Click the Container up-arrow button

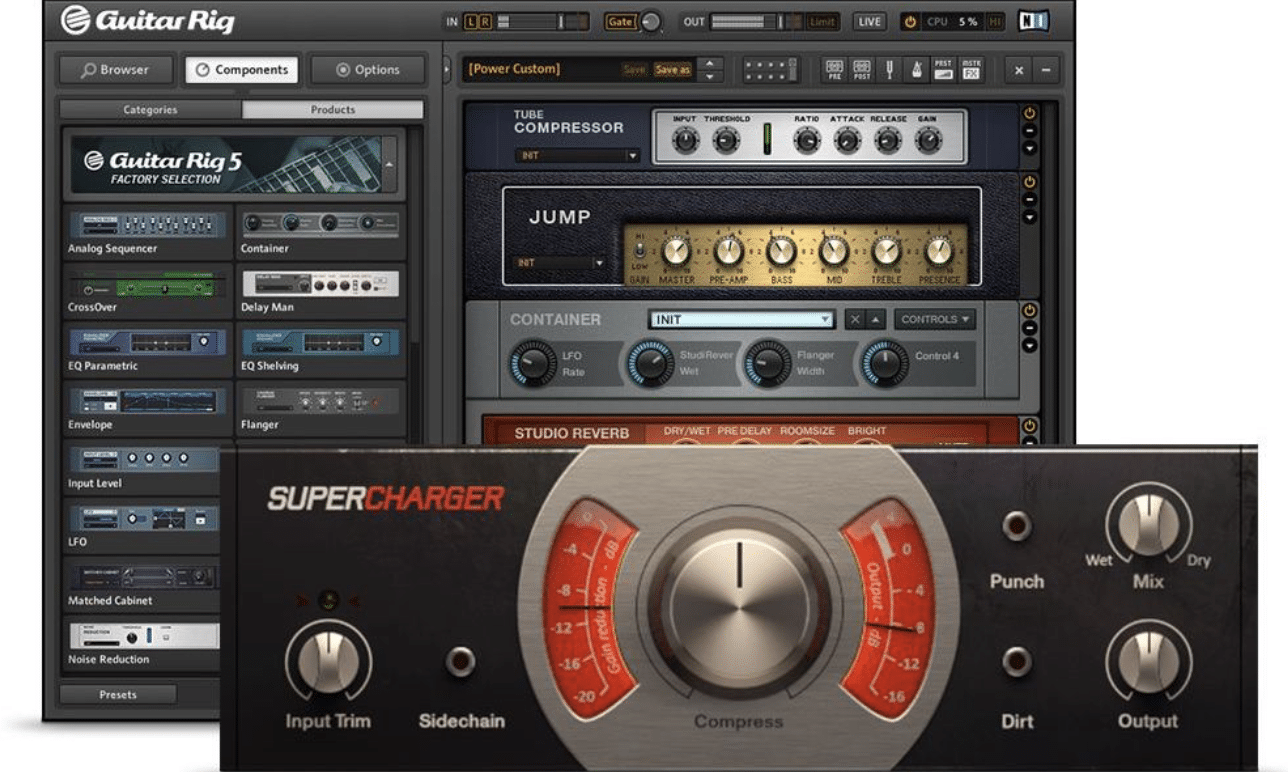(876, 320)
